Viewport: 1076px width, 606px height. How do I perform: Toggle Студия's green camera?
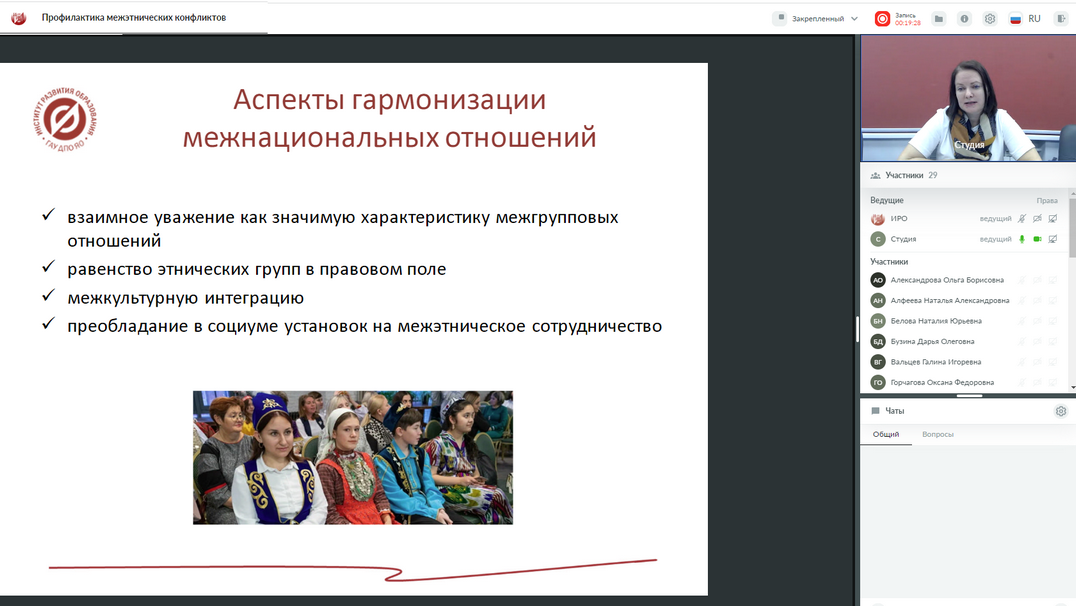[x=1037, y=239]
